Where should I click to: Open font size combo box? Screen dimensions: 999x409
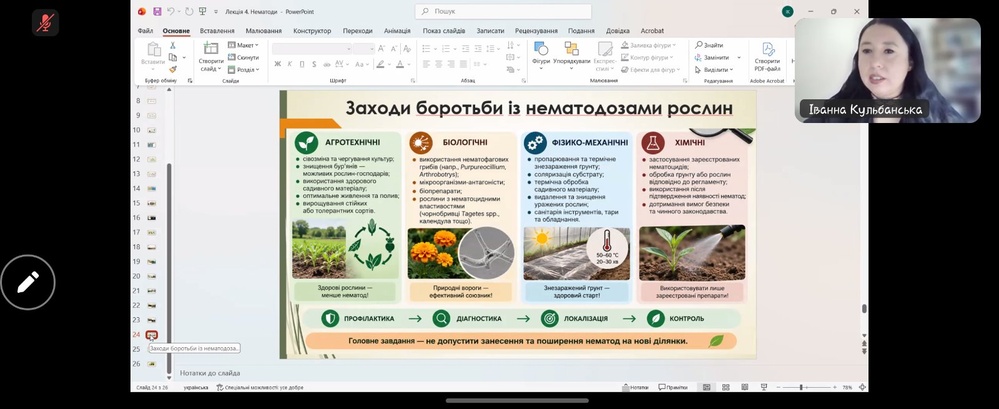(364, 48)
